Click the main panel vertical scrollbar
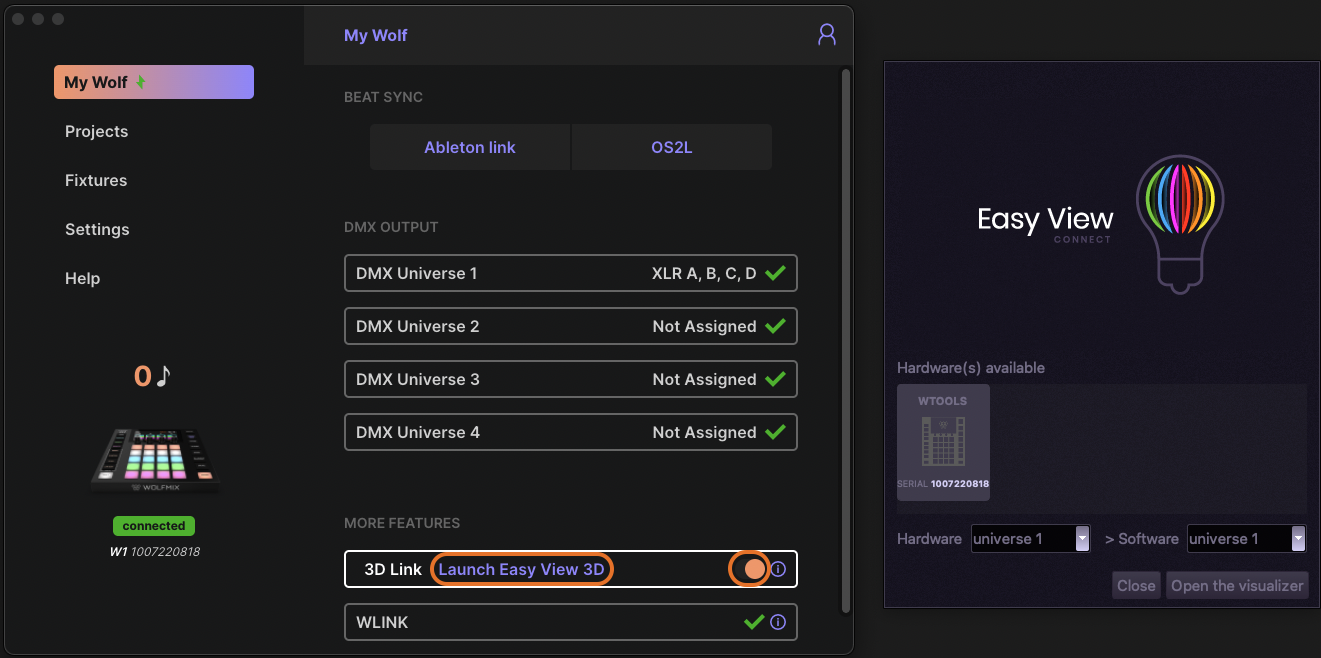Image resolution: width=1321 pixels, height=658 pixels. [x=846, y=340]
